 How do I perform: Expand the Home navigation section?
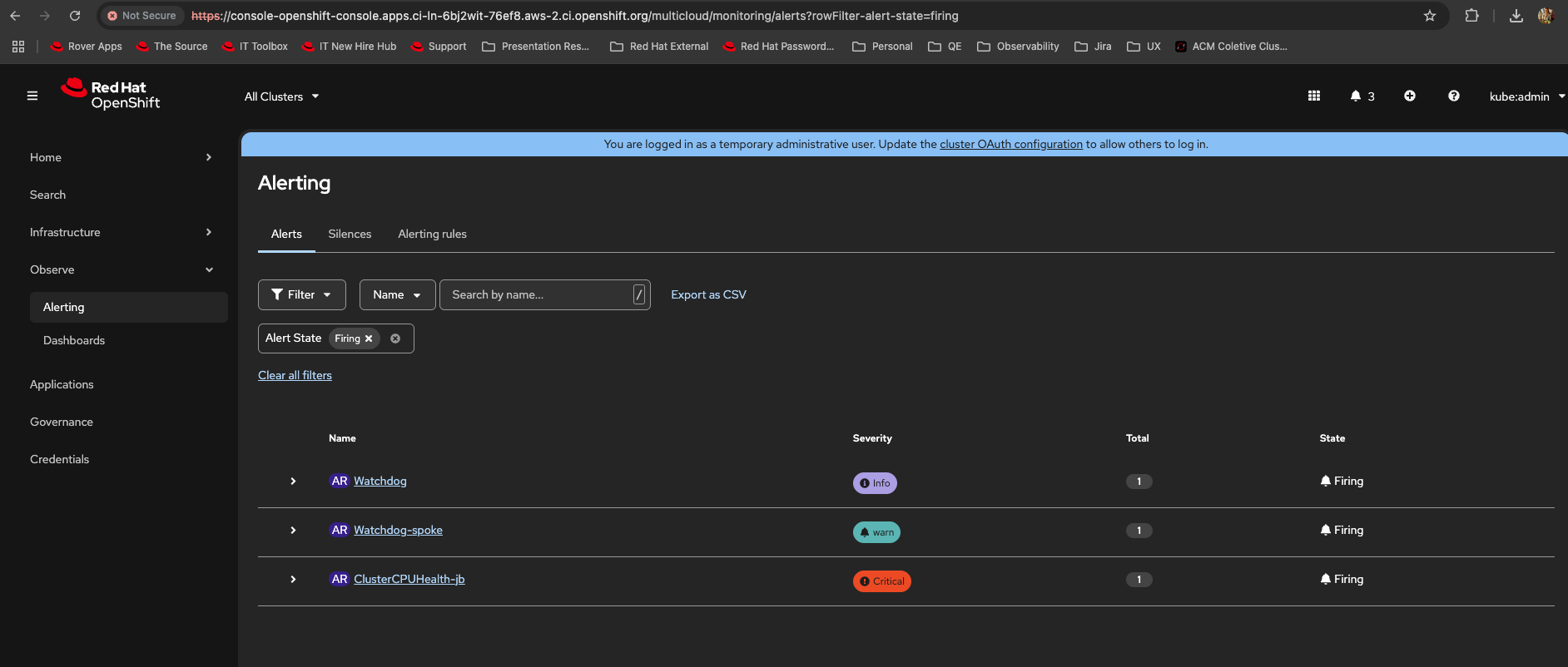122,157
